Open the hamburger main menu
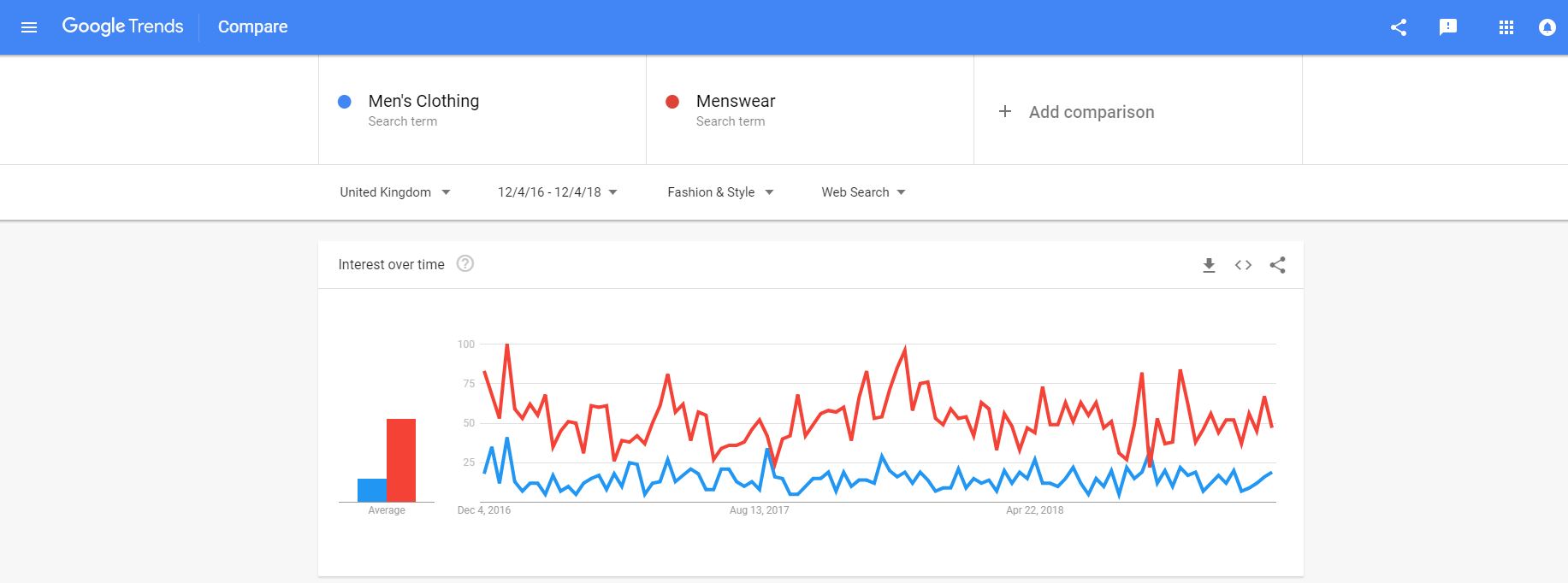This screenshot has width=1568, height=583. (29, 27)
